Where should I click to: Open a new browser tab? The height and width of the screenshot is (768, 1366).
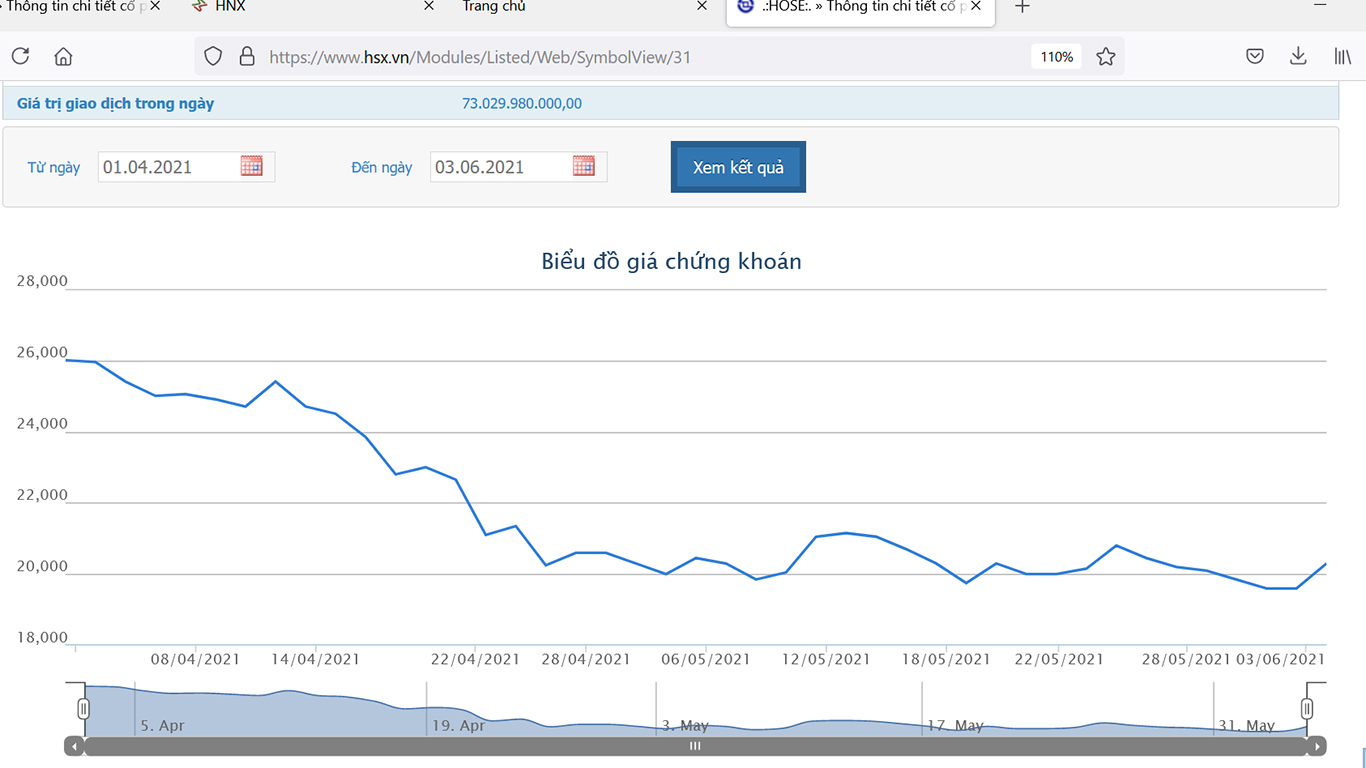(x=1021, y=7)
